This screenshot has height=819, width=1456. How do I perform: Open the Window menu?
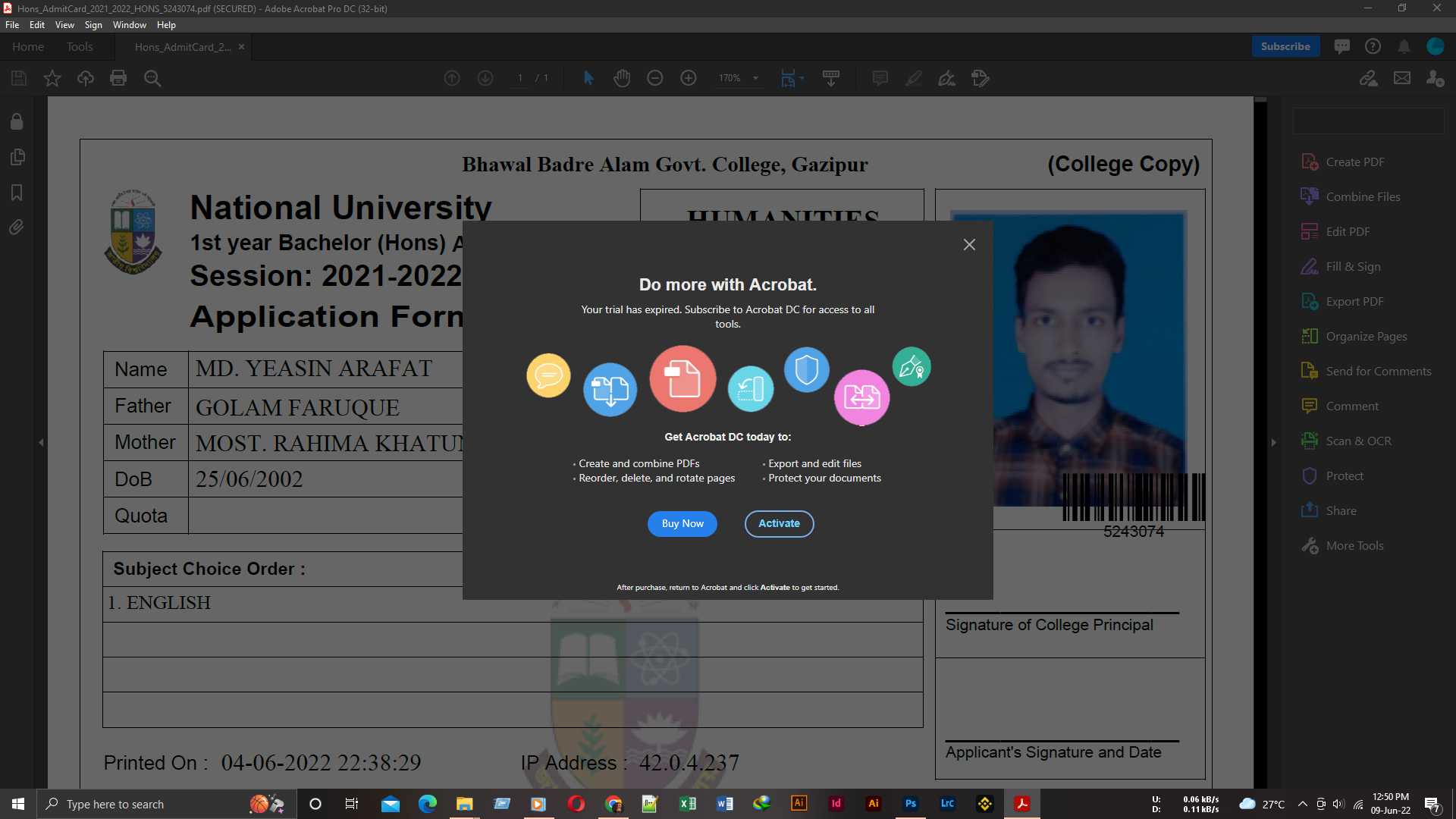[x=130, y=25]
